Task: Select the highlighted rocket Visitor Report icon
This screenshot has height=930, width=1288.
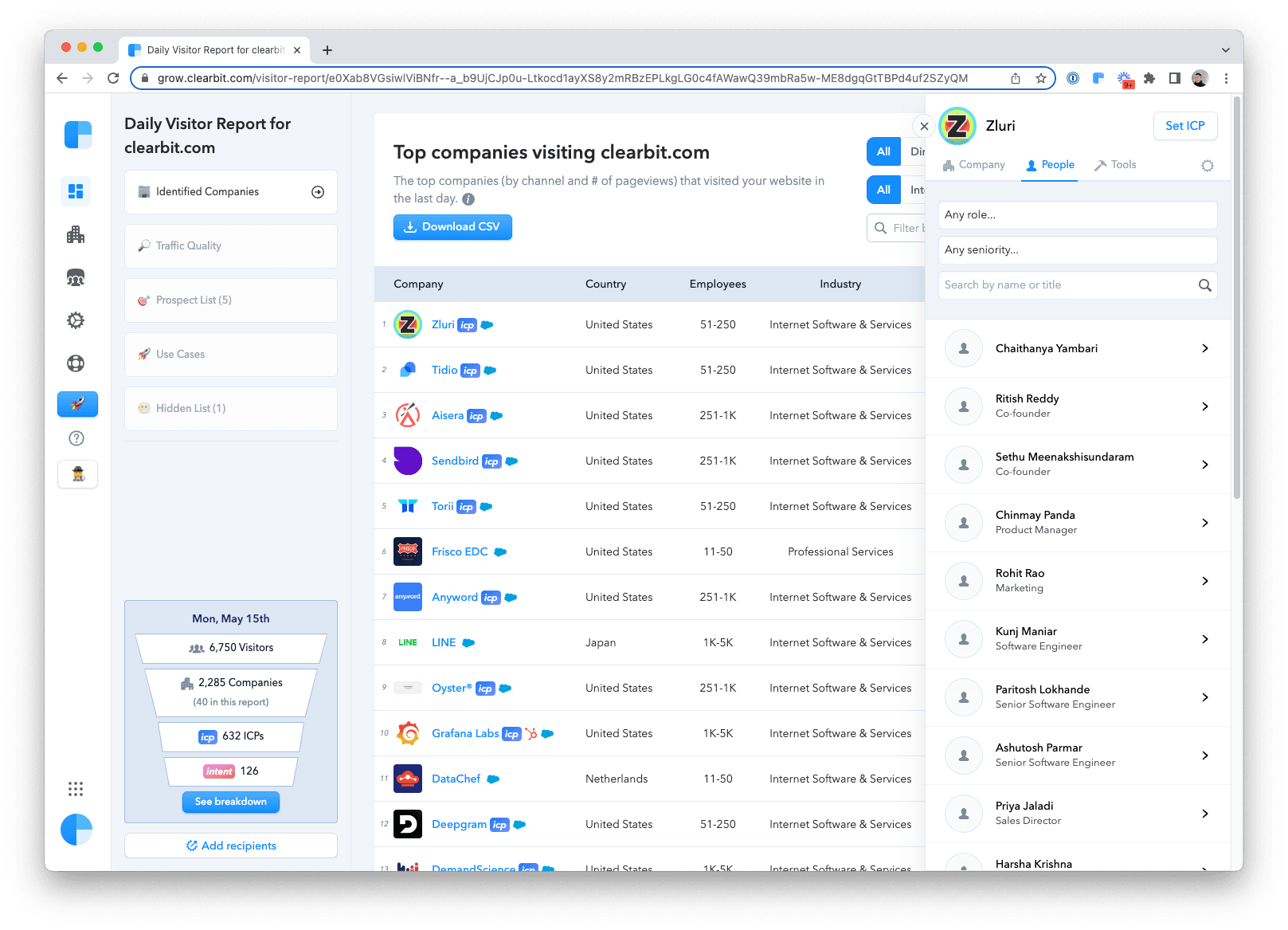Action: (x=77, y=404)
